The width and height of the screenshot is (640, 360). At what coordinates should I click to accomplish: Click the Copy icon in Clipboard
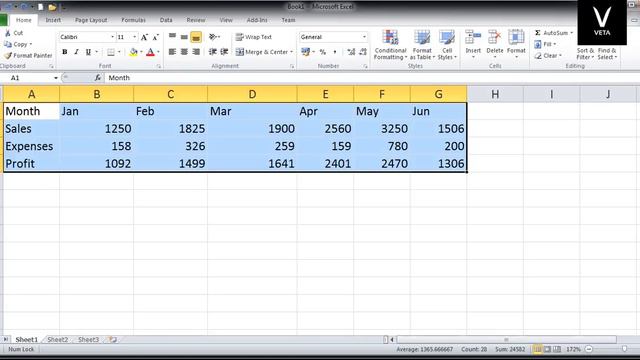pyautogui.click(x=8, y=44)
